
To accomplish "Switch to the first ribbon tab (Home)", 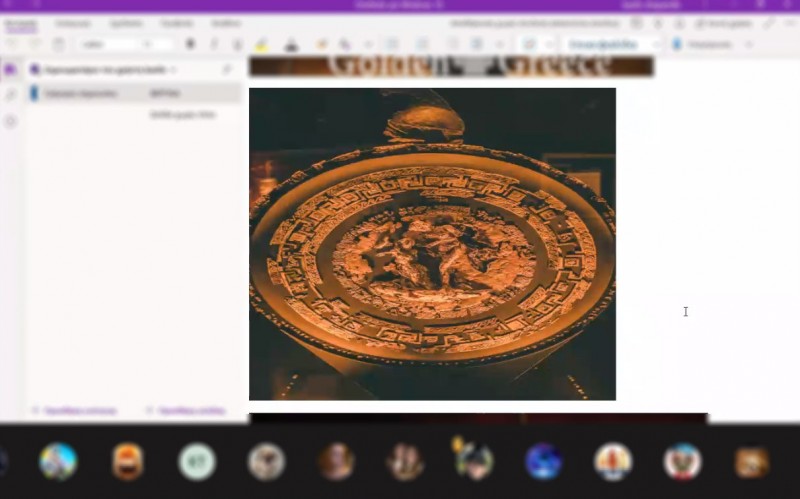I will (20, 22).
